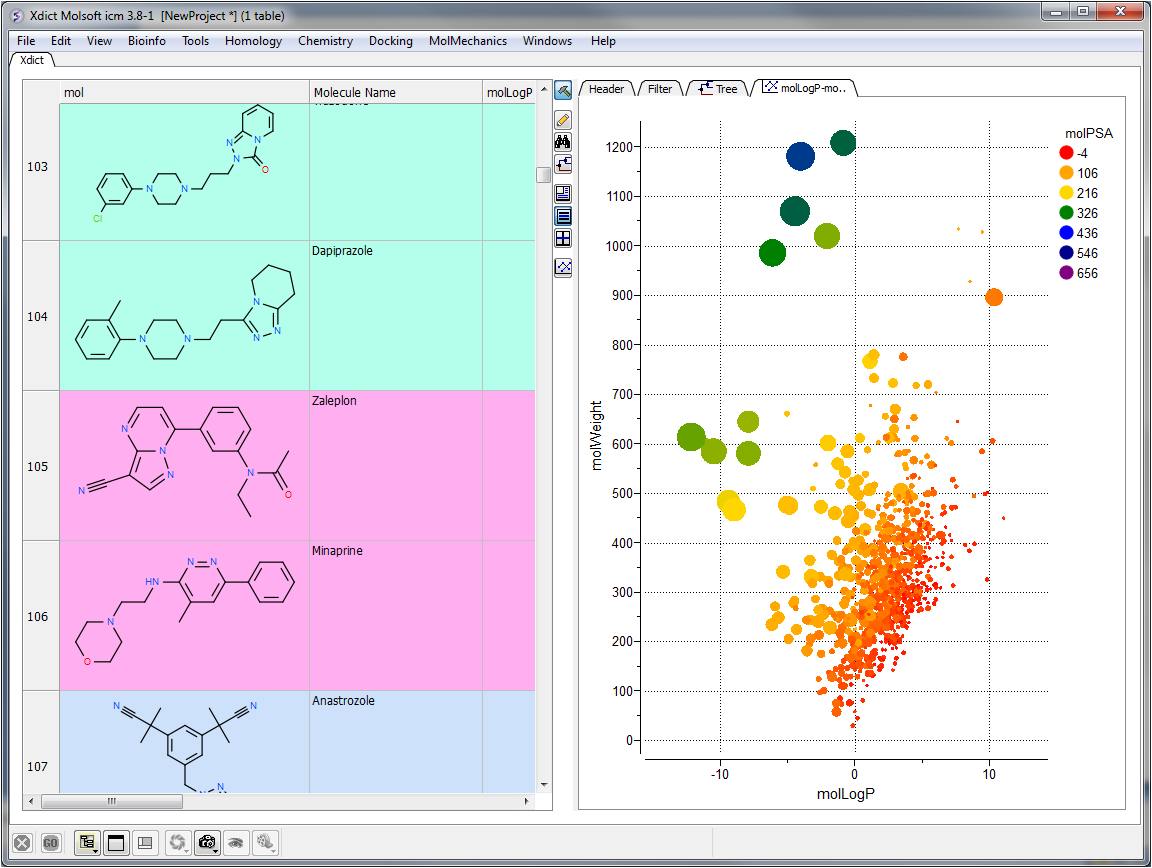Open the Homology menu
The height and width of the screenshot is (868, 1152).
(x=253, y=41)
